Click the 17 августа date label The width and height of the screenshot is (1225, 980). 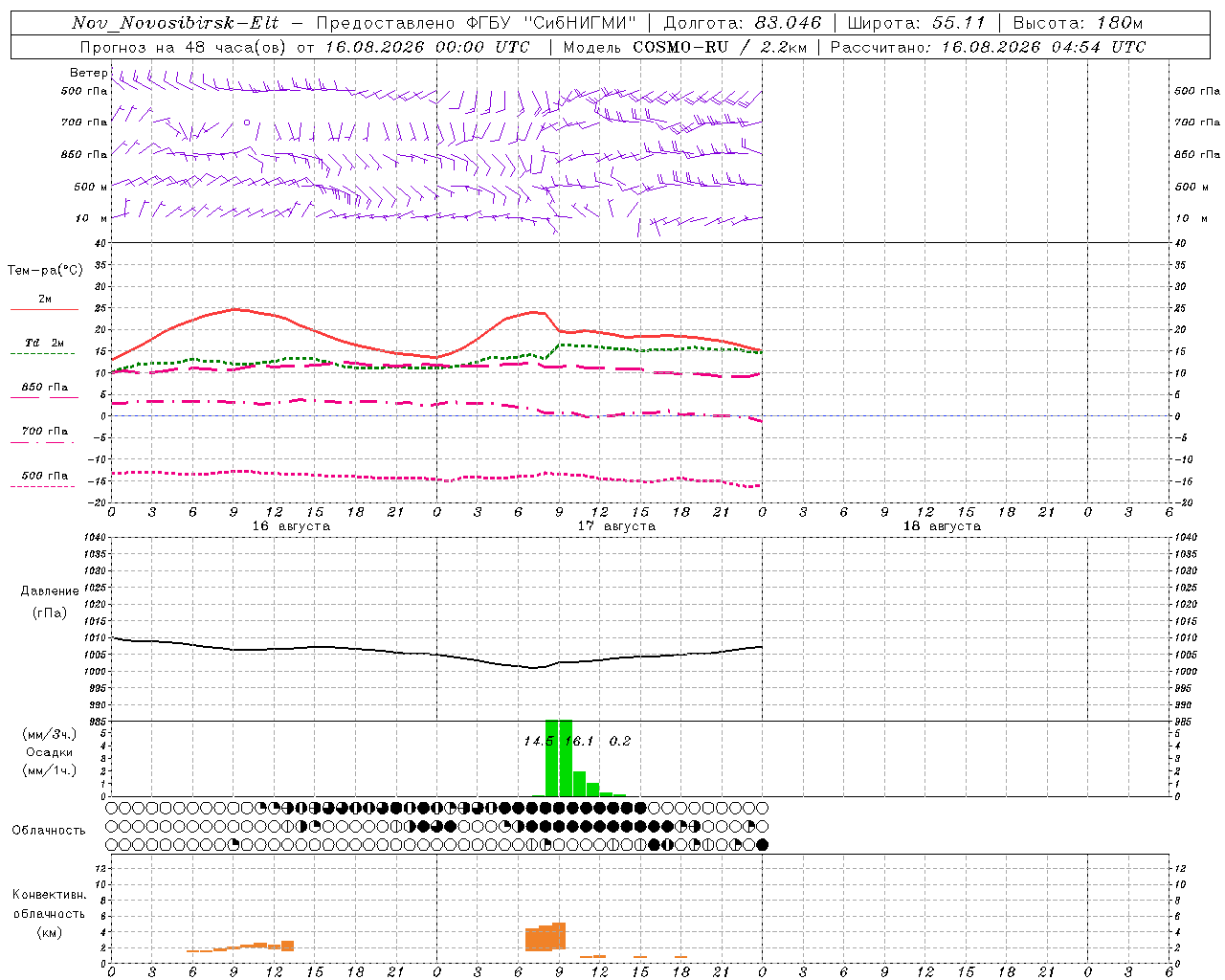click(x=616, y=526)
